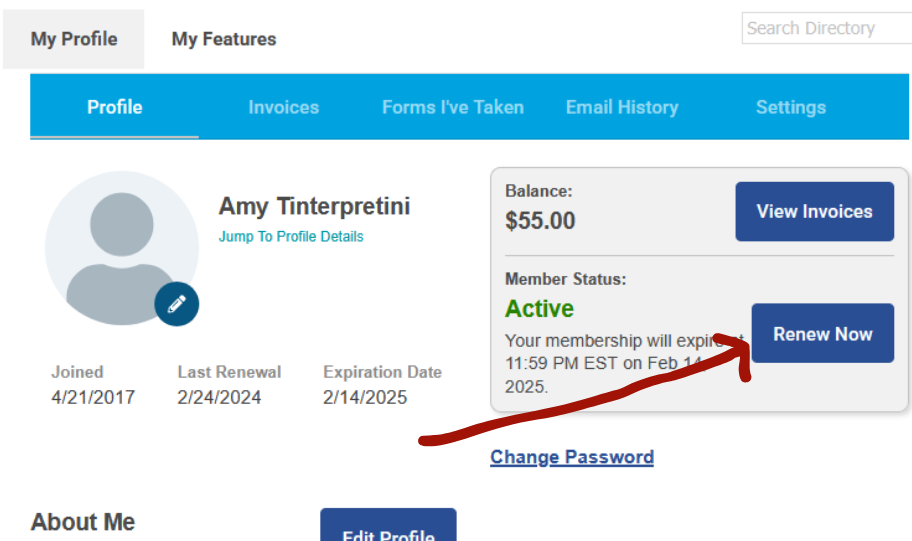The width and height of the screenshot is (912, 541).
Task: Follow the Jump To Profile Details link
Action: (291, 236)
